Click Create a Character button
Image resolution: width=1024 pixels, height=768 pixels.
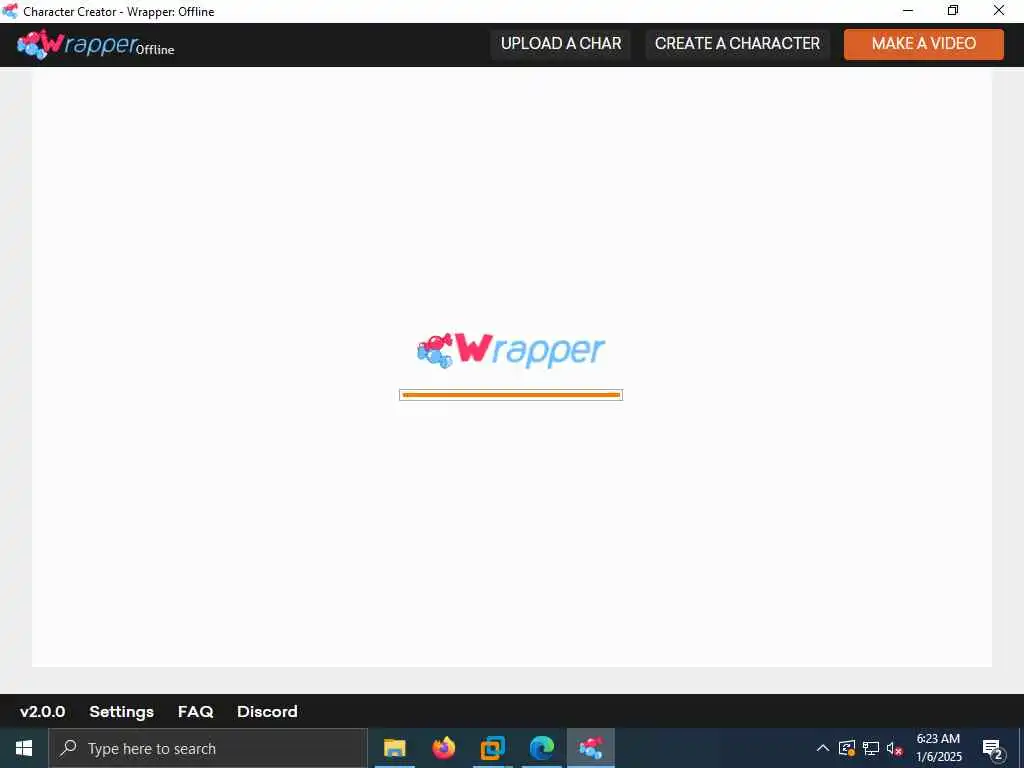[737, 44]
